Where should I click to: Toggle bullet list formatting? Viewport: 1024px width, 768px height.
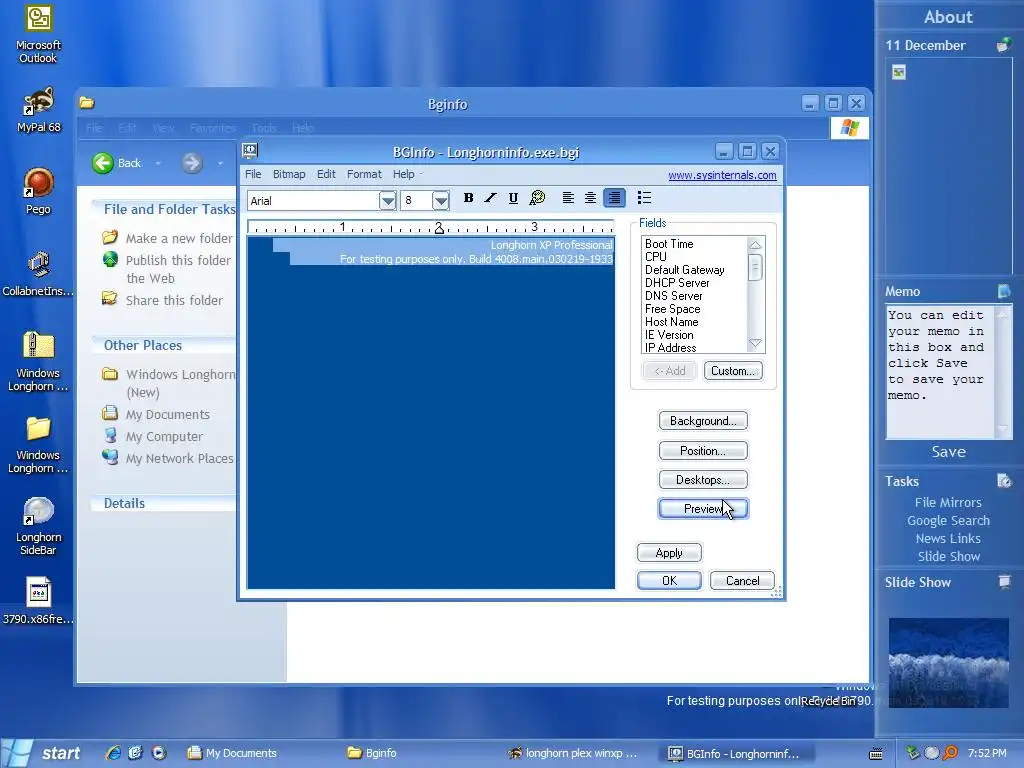click(x=644, y=198)
